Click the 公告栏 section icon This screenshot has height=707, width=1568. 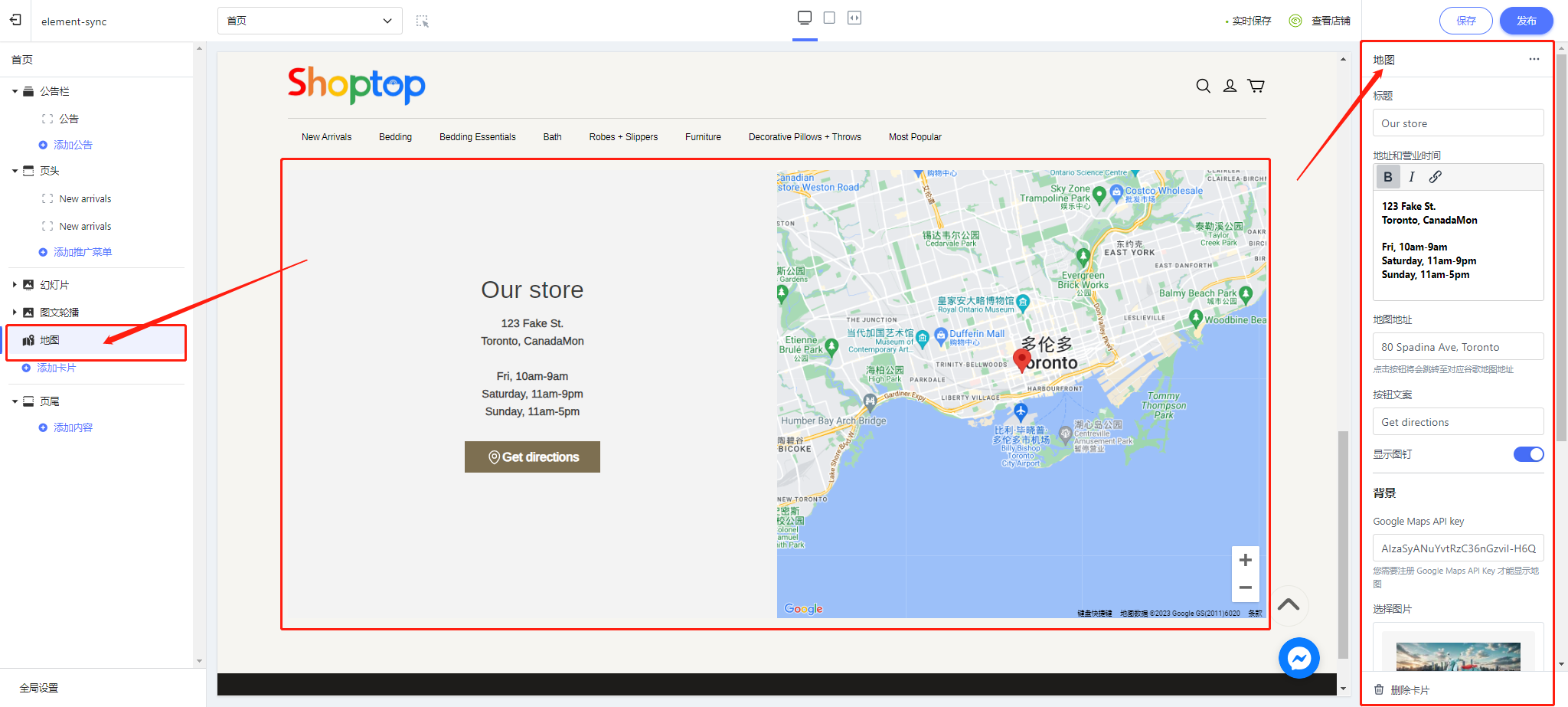[28, 91]
